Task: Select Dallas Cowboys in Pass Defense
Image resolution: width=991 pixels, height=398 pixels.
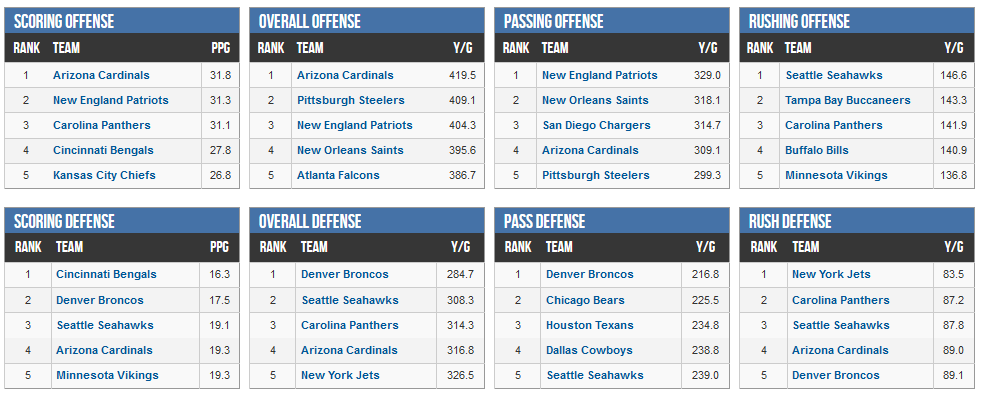Action: (589, 350)
